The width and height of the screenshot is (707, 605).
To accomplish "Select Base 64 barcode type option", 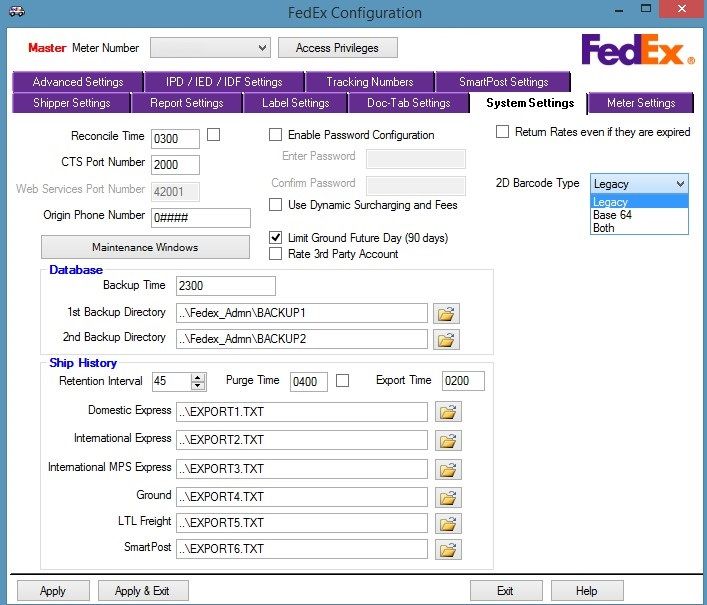I will pos(639,215).
